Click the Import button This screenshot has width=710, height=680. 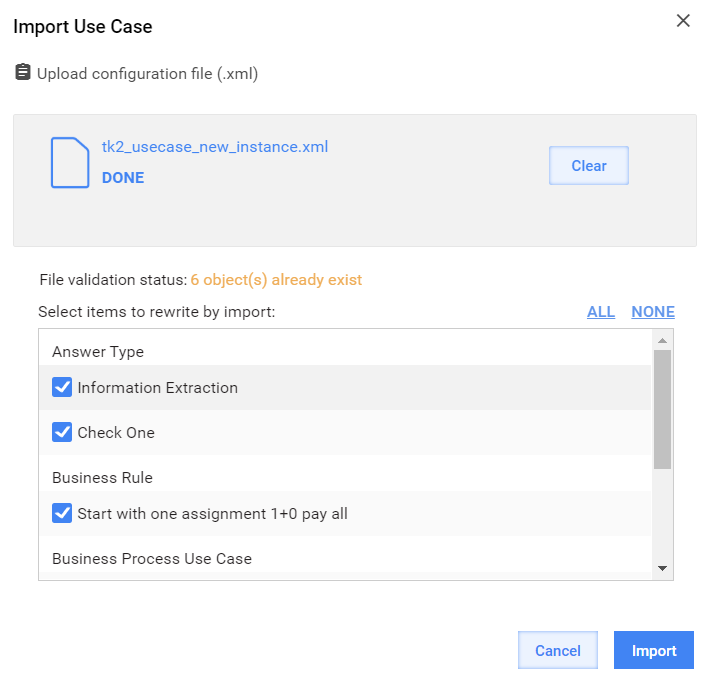pos(654,650)
